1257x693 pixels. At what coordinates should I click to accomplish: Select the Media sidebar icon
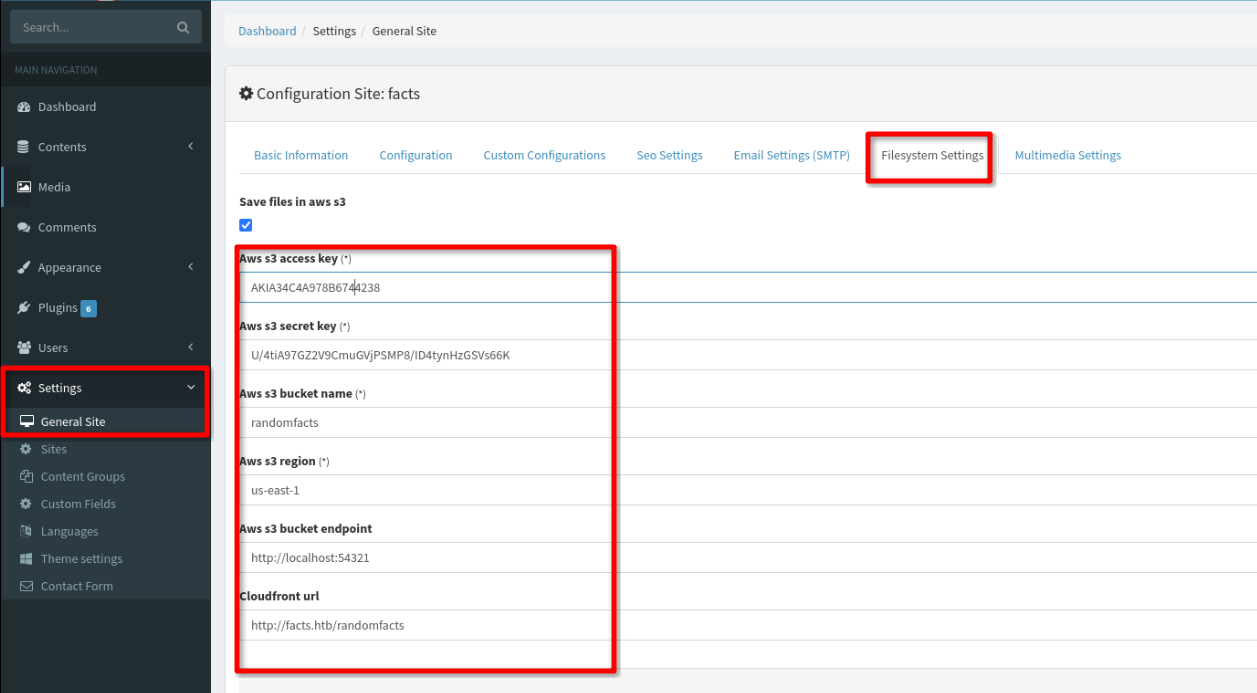tap(24, 187)
